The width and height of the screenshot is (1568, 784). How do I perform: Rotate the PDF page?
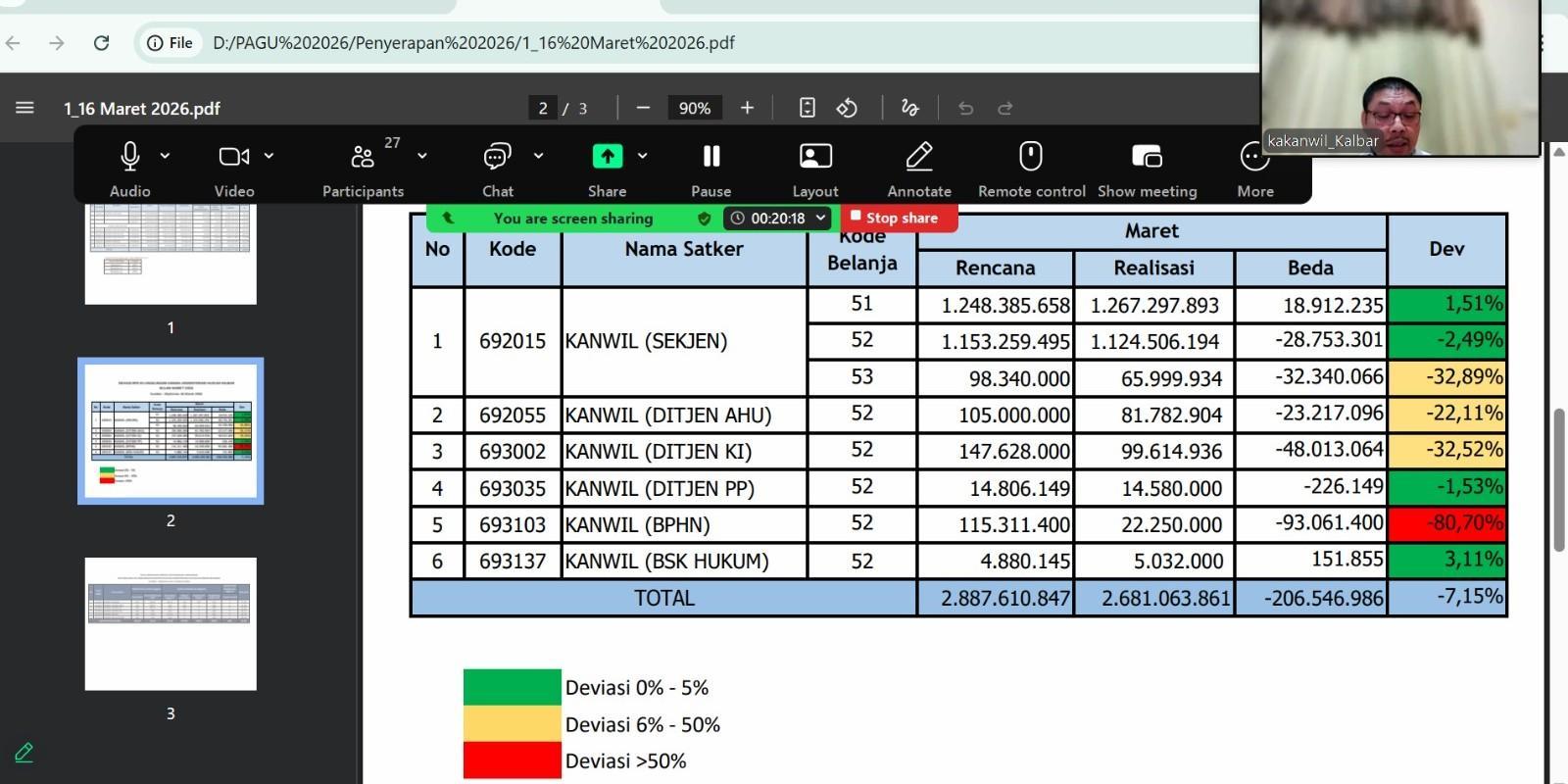point(847,108)
